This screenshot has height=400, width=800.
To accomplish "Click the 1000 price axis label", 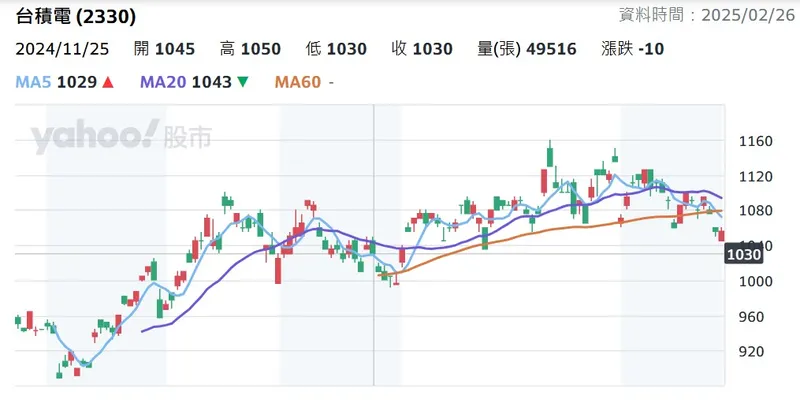I will click(756, 282).
